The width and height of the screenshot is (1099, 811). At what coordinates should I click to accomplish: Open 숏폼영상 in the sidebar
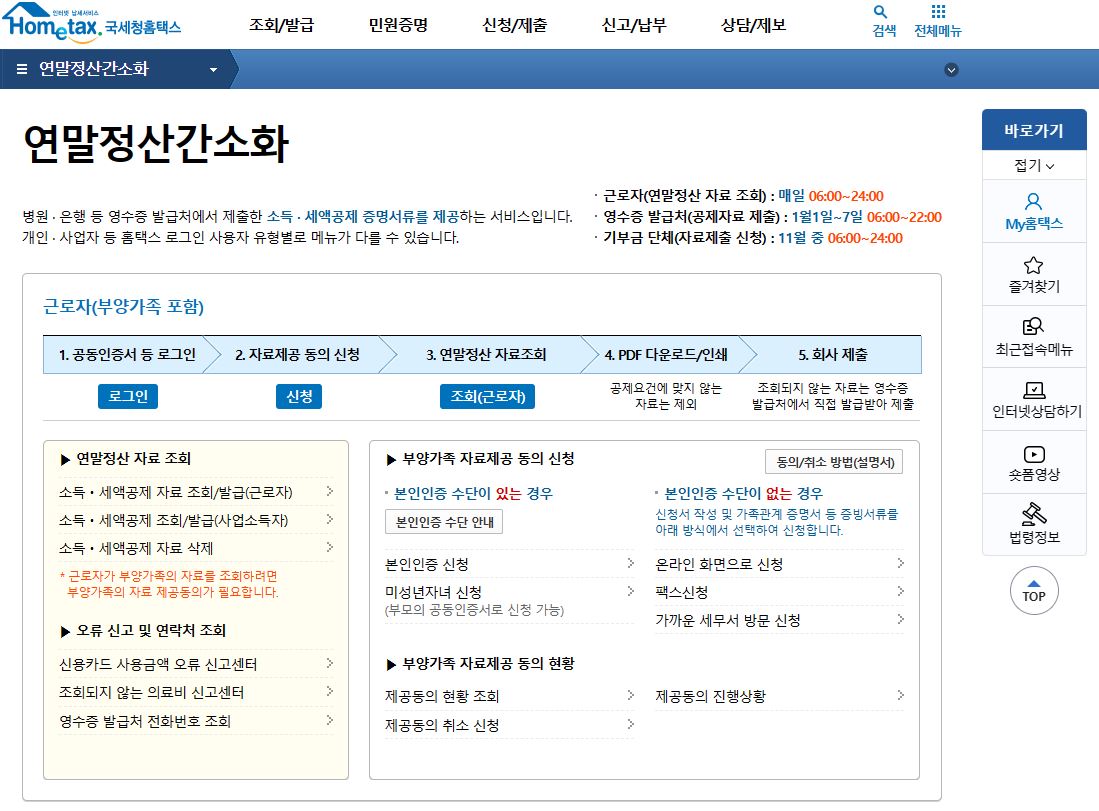pos(1034,462)
